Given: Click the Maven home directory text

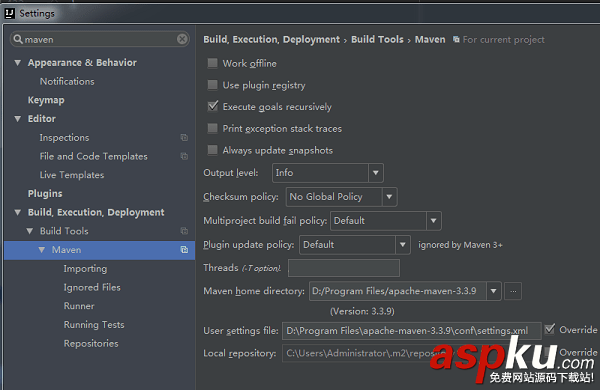Looking at the screenshot, I should tap(394, 291).
